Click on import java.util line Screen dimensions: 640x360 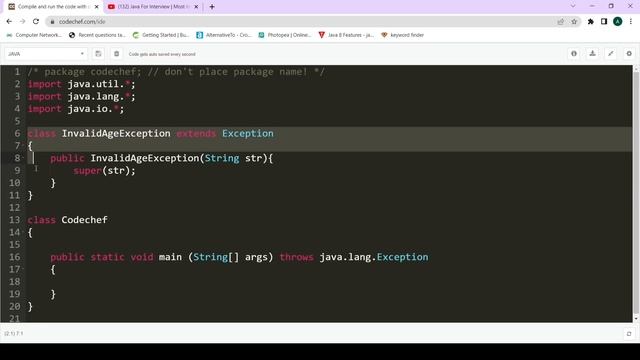(81, 84)
